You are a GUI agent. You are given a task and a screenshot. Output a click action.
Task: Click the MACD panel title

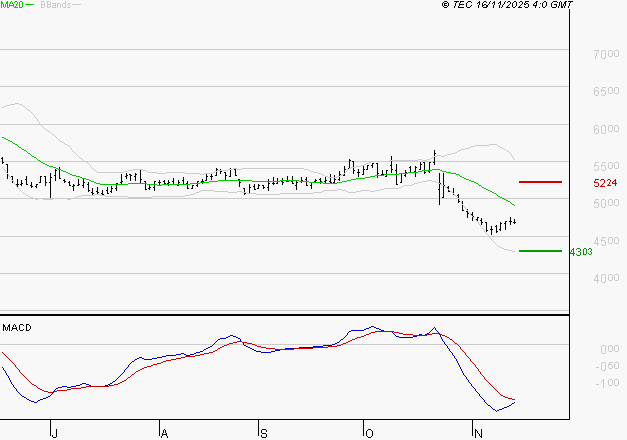point(17,328)
